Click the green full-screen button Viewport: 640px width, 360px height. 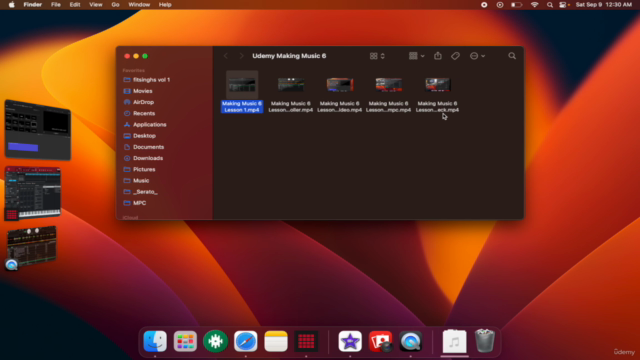pyautogui.click(x=145, y=56)
